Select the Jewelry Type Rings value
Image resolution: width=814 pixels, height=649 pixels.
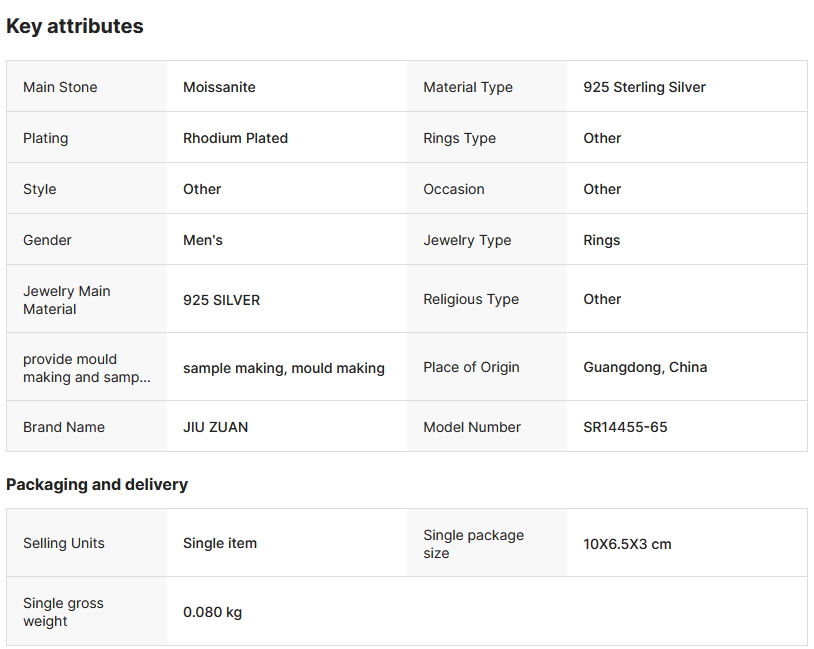pyautogui.click(x=601, y=240)
